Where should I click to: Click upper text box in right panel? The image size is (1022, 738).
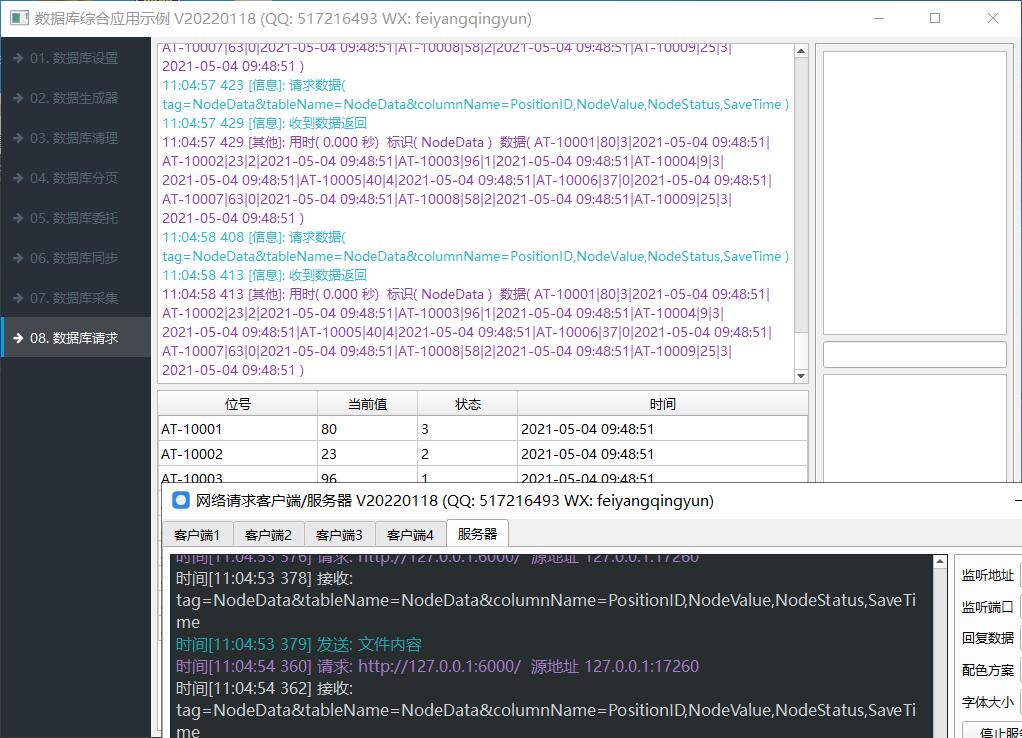click(x=915, y=193)
